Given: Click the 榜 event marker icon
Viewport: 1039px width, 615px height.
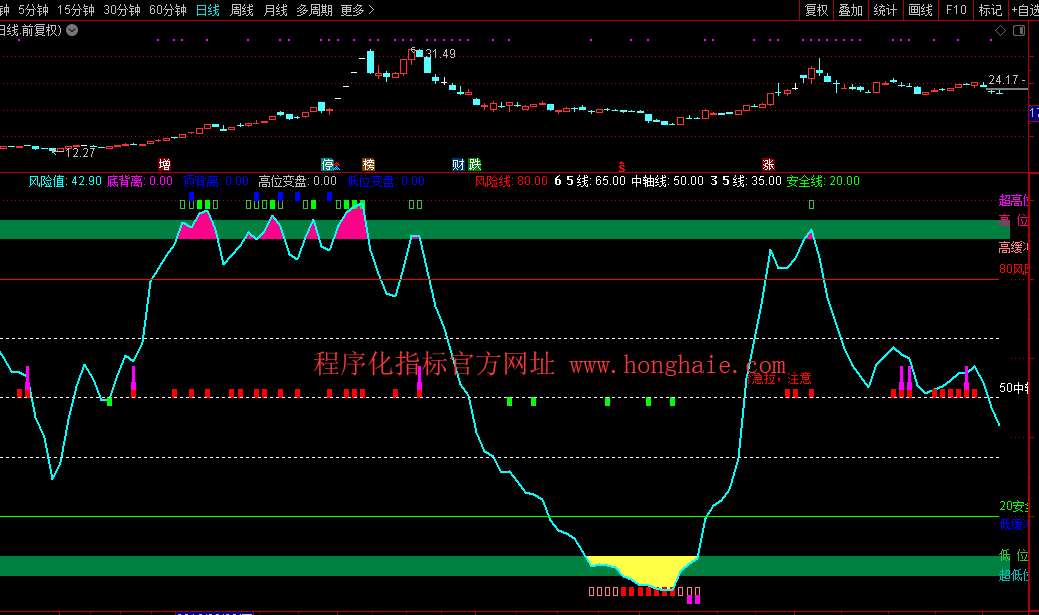Looking at the screenshot, I should 368,164.
